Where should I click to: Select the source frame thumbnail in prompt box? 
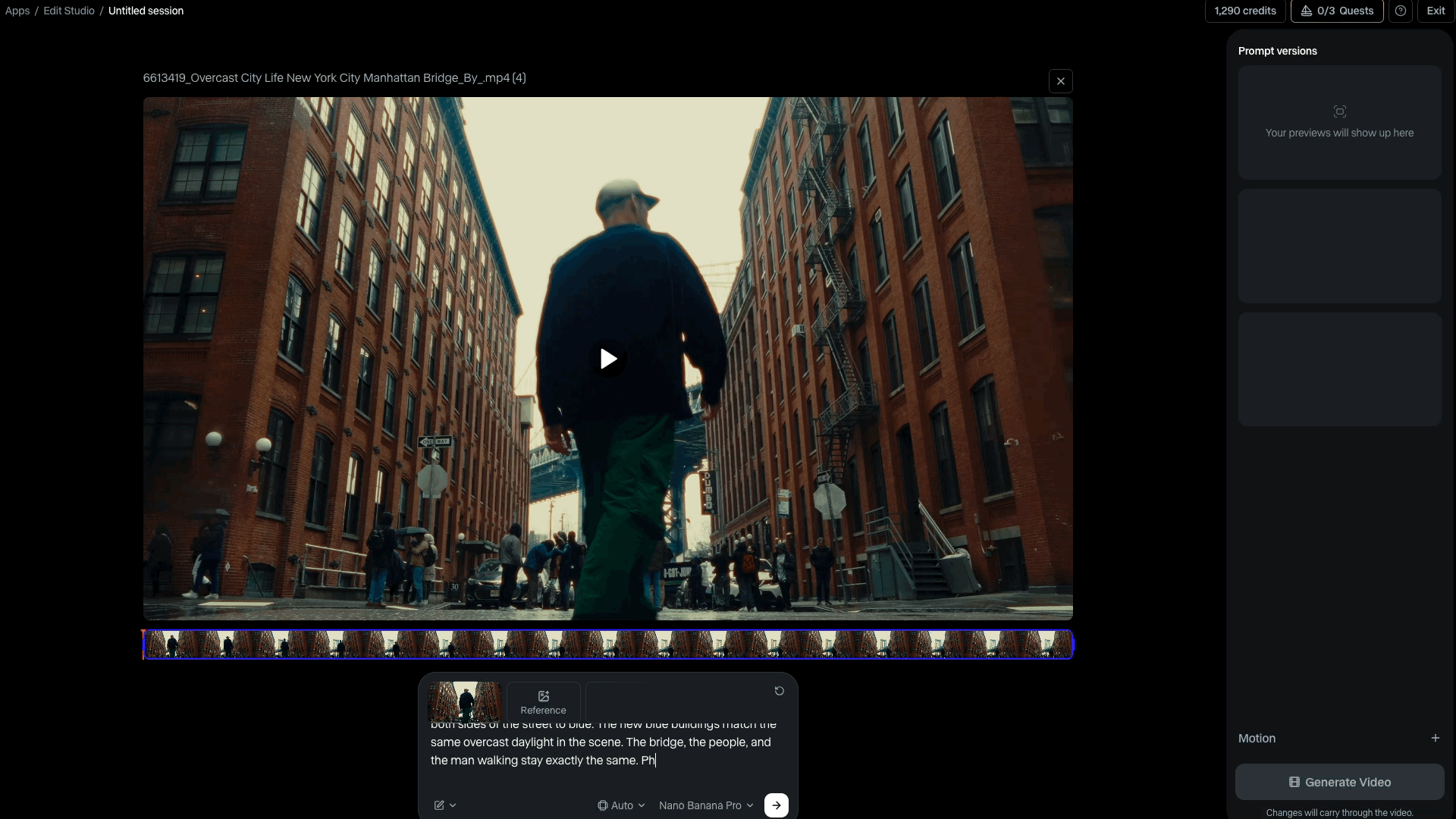465,701
